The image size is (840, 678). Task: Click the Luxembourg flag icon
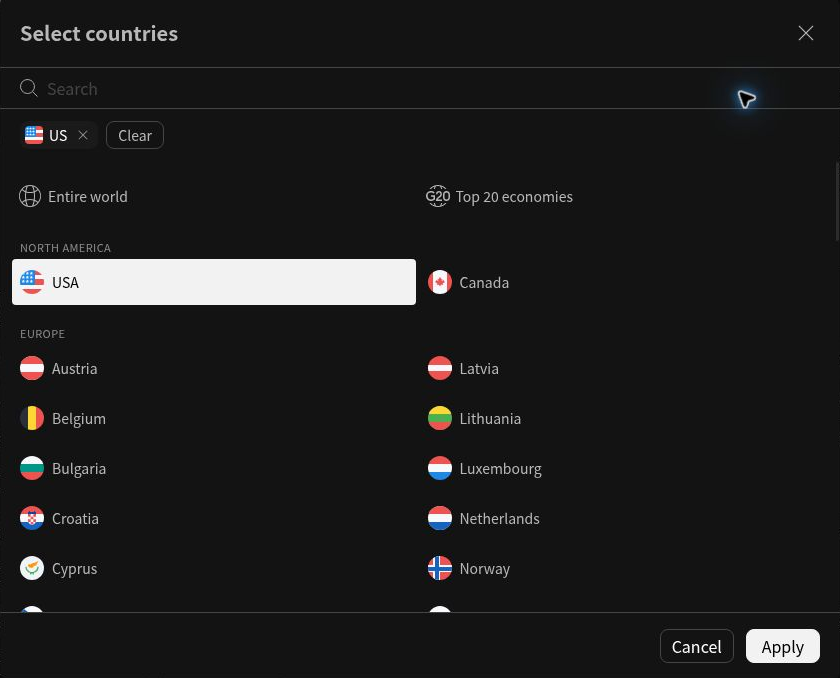pyautogui.click(x=440, y=468)
